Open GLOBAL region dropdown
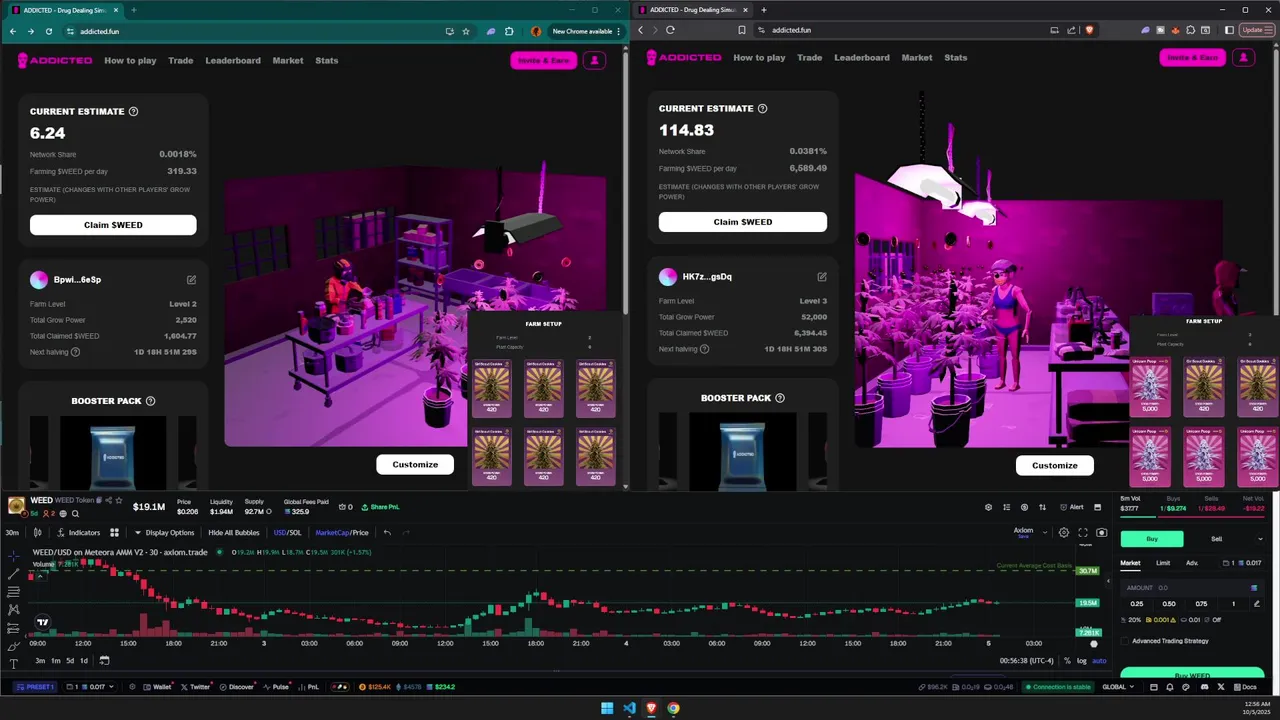 [1119, 687]
